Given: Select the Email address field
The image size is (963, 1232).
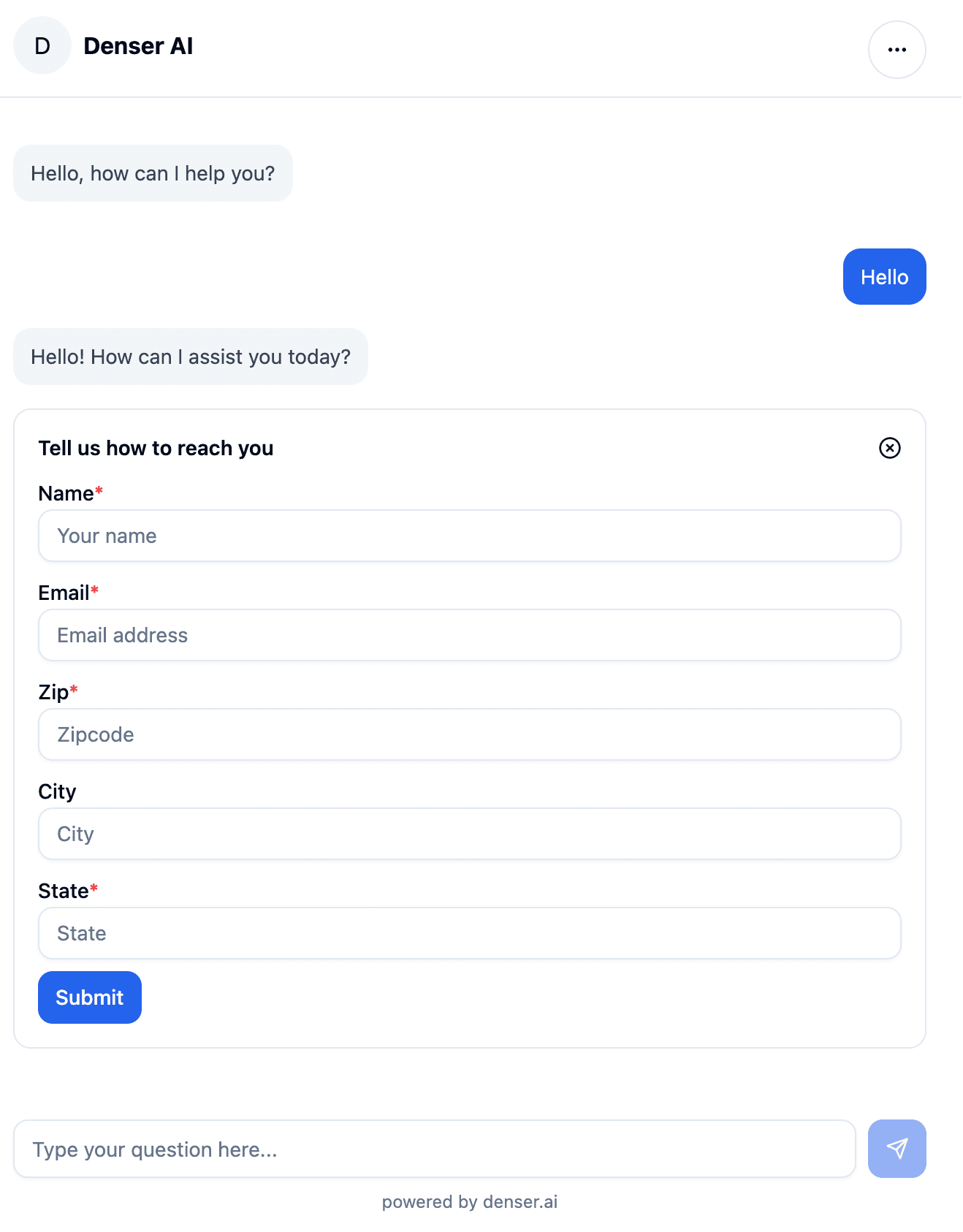Looking at the screenshot, I should pos(470,635).
